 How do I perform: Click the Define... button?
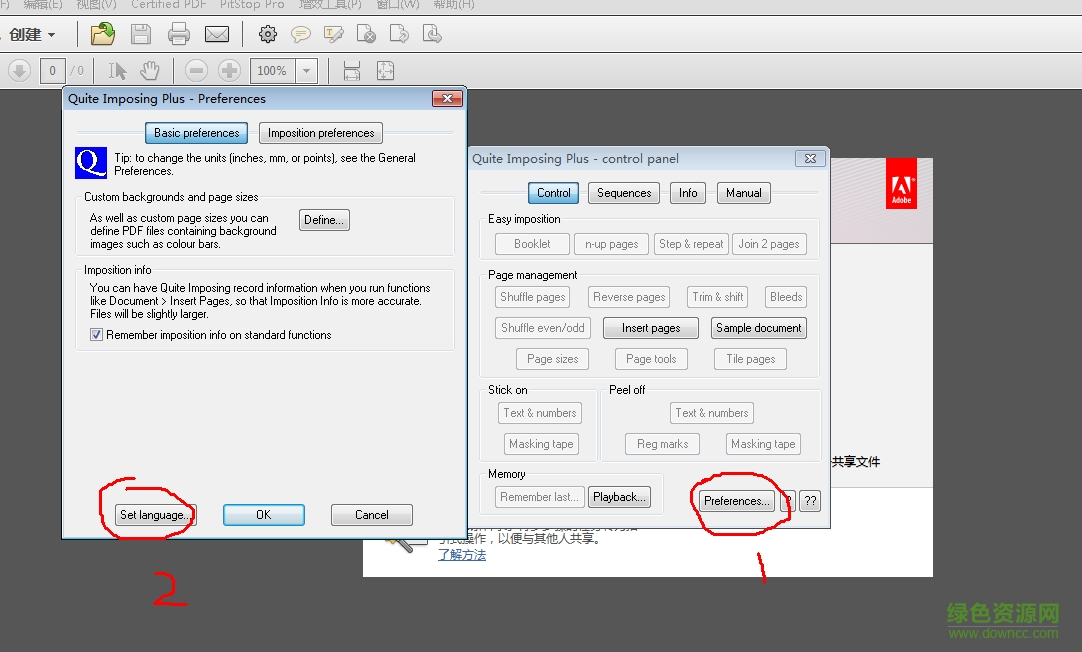click(x=324, y=219)
